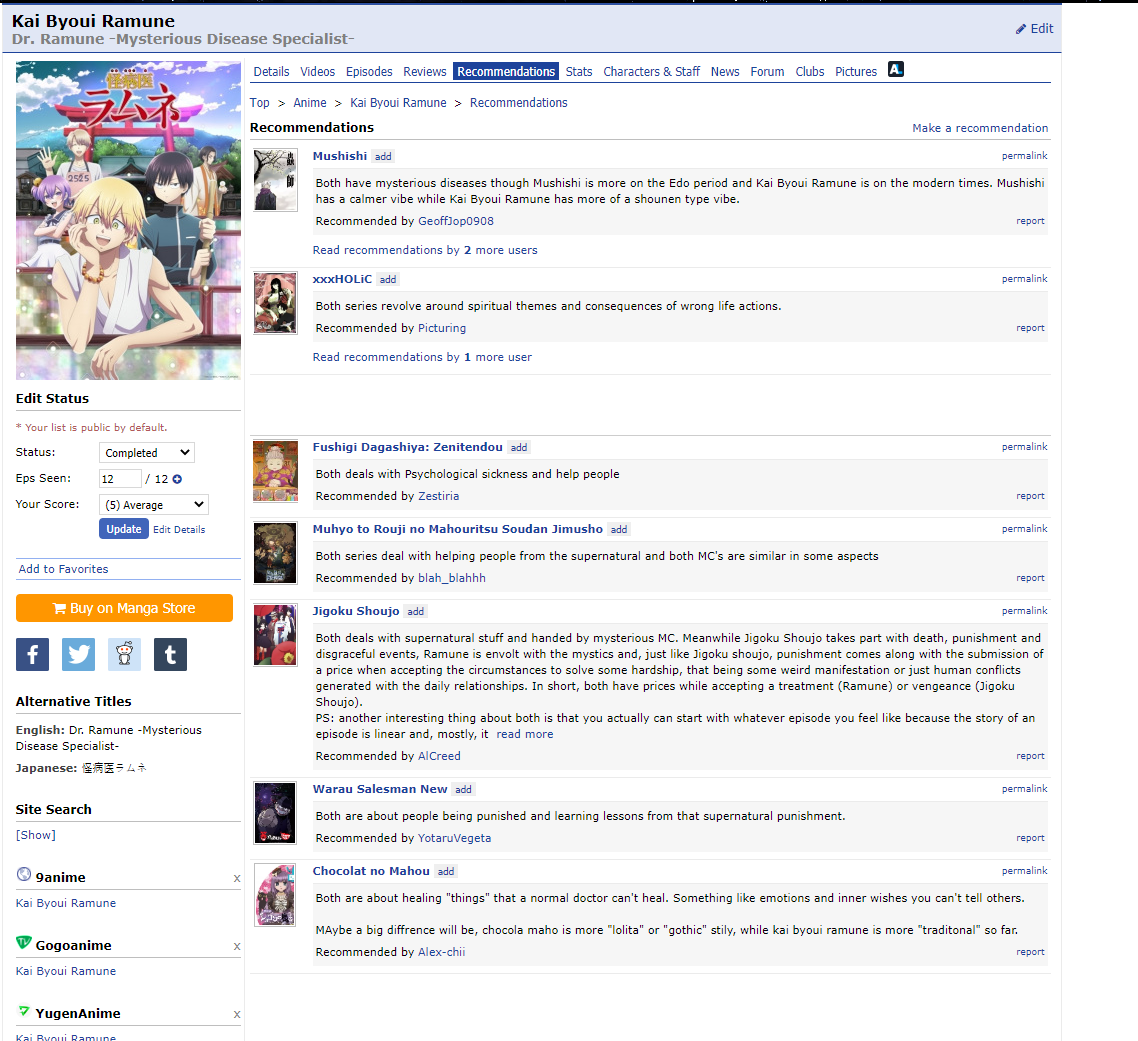The height and width of the screenshot is (1041, 1138).
Task: Click Make a recommendation link
Action: tap(981, 128)
